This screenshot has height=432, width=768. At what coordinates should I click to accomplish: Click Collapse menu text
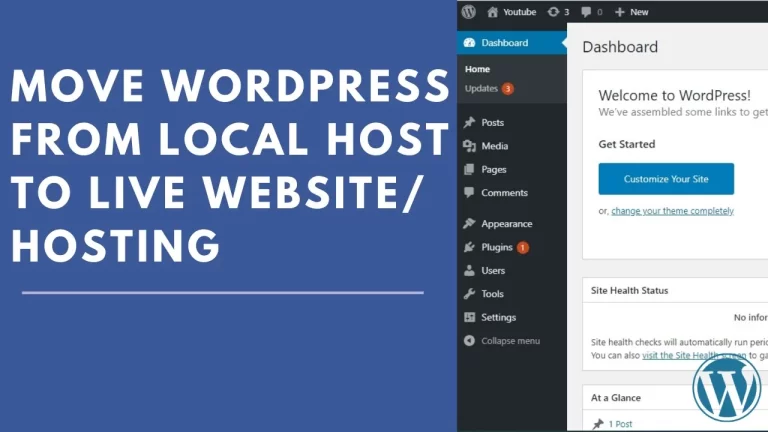tap(510, 341)
